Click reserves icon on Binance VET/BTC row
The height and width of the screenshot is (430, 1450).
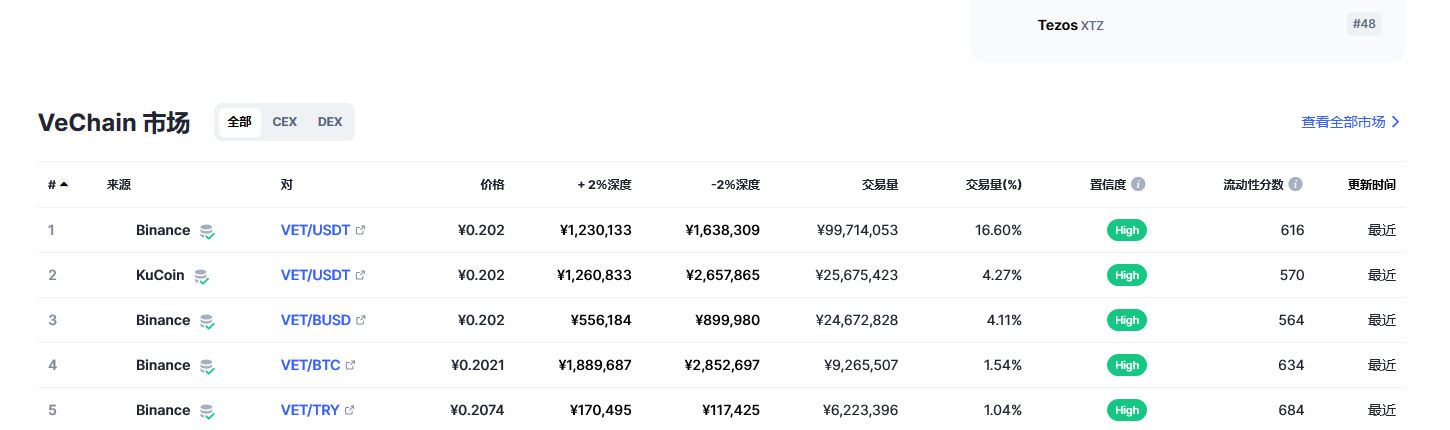click(x=207, y=366)
